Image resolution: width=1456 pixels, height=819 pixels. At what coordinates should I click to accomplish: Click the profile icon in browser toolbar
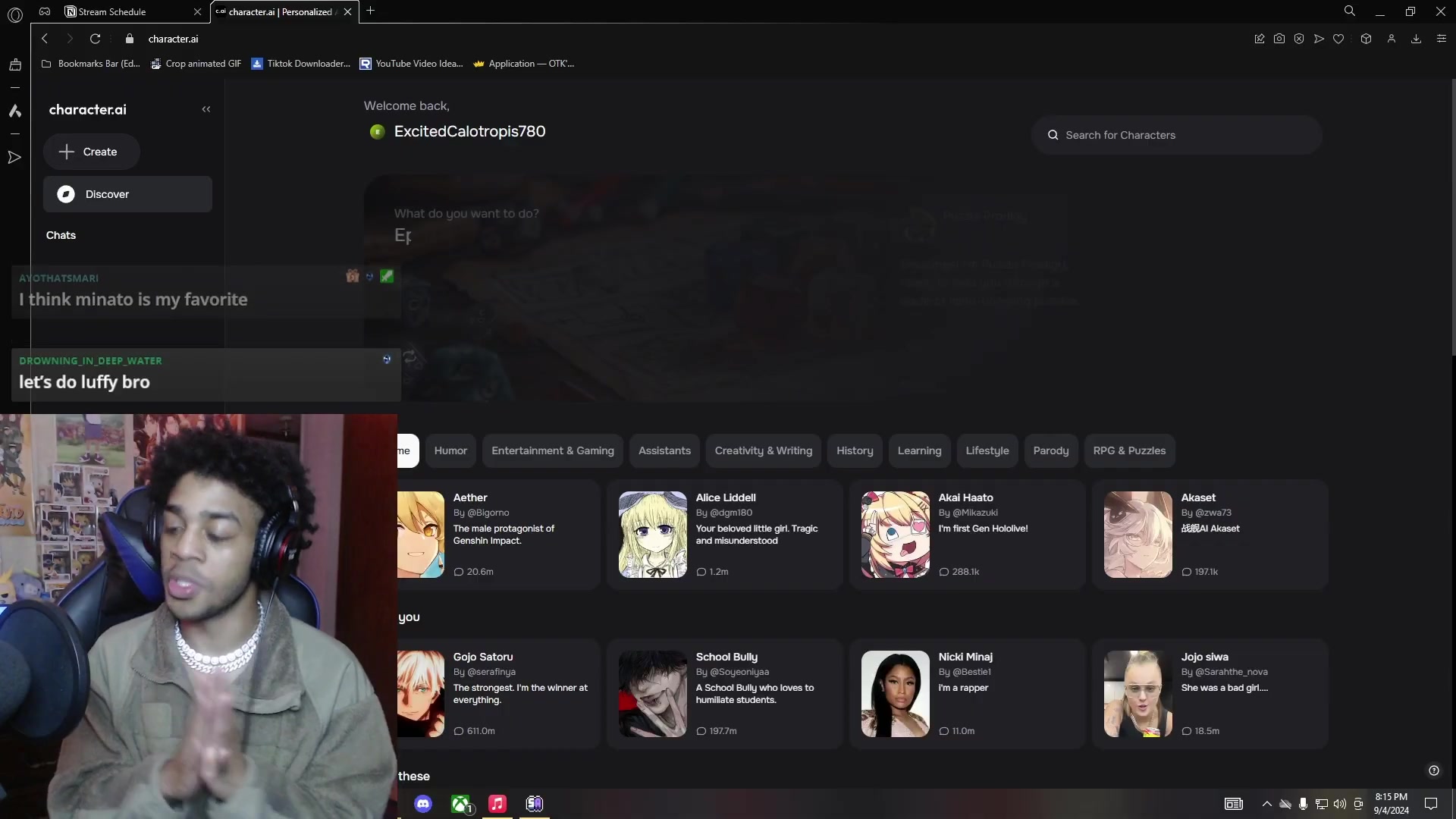(x=1392, y=39)
